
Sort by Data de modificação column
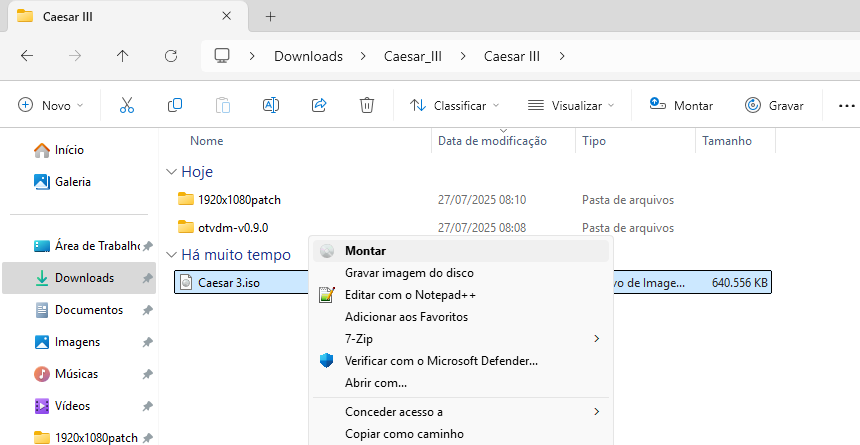click(x=493, y=140)
